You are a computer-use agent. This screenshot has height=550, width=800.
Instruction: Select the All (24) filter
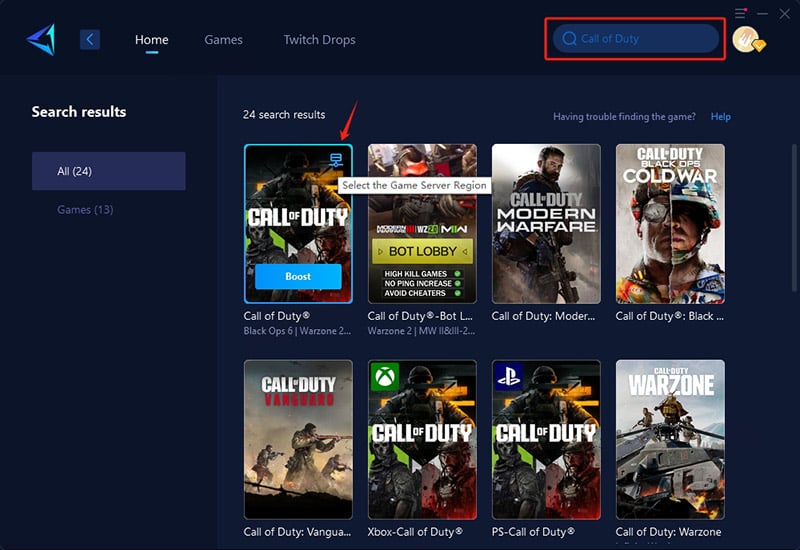pyautogui.click(x=109, y=171)
